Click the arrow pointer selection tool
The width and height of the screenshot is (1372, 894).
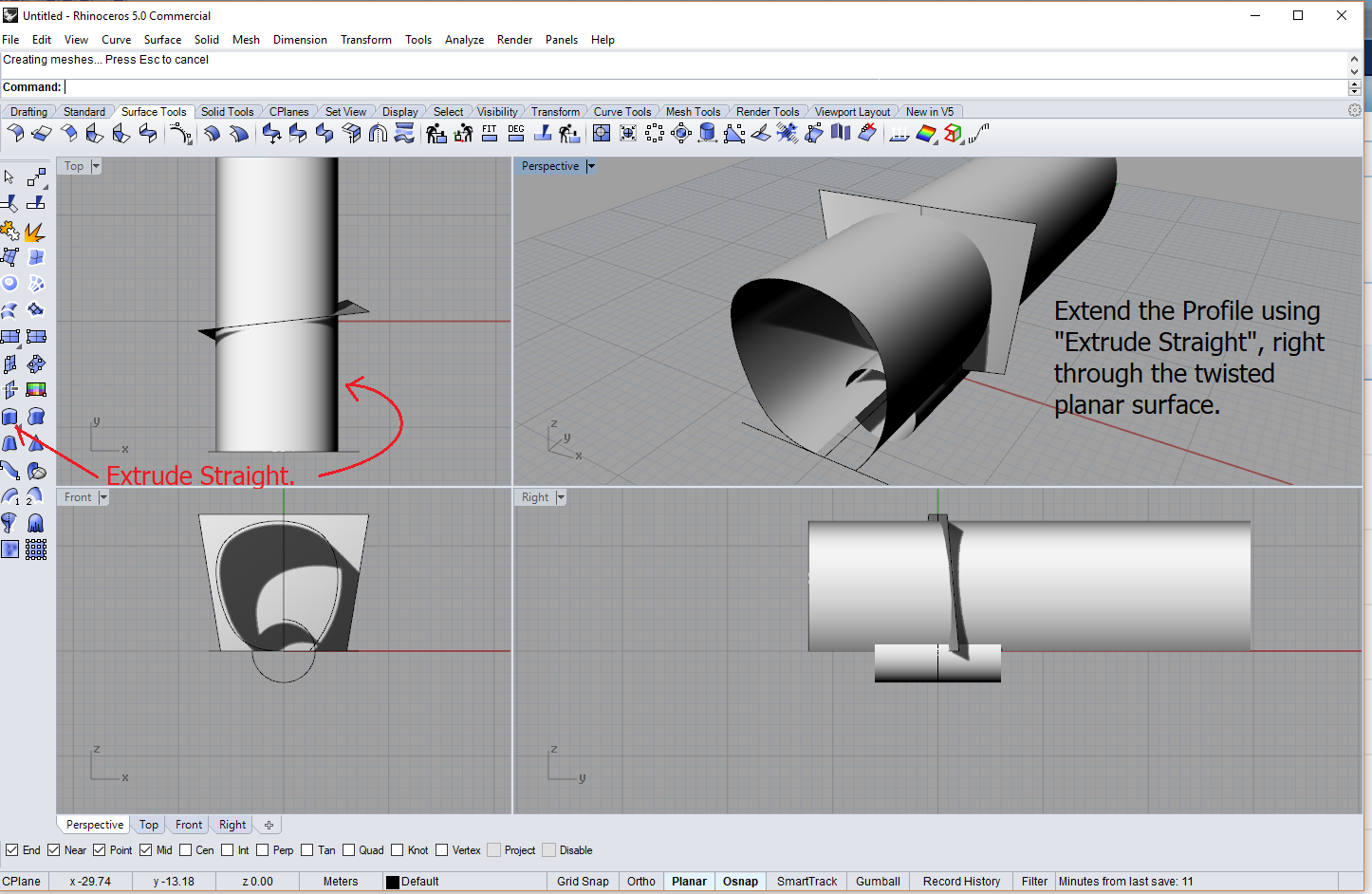tap(9, 177)
